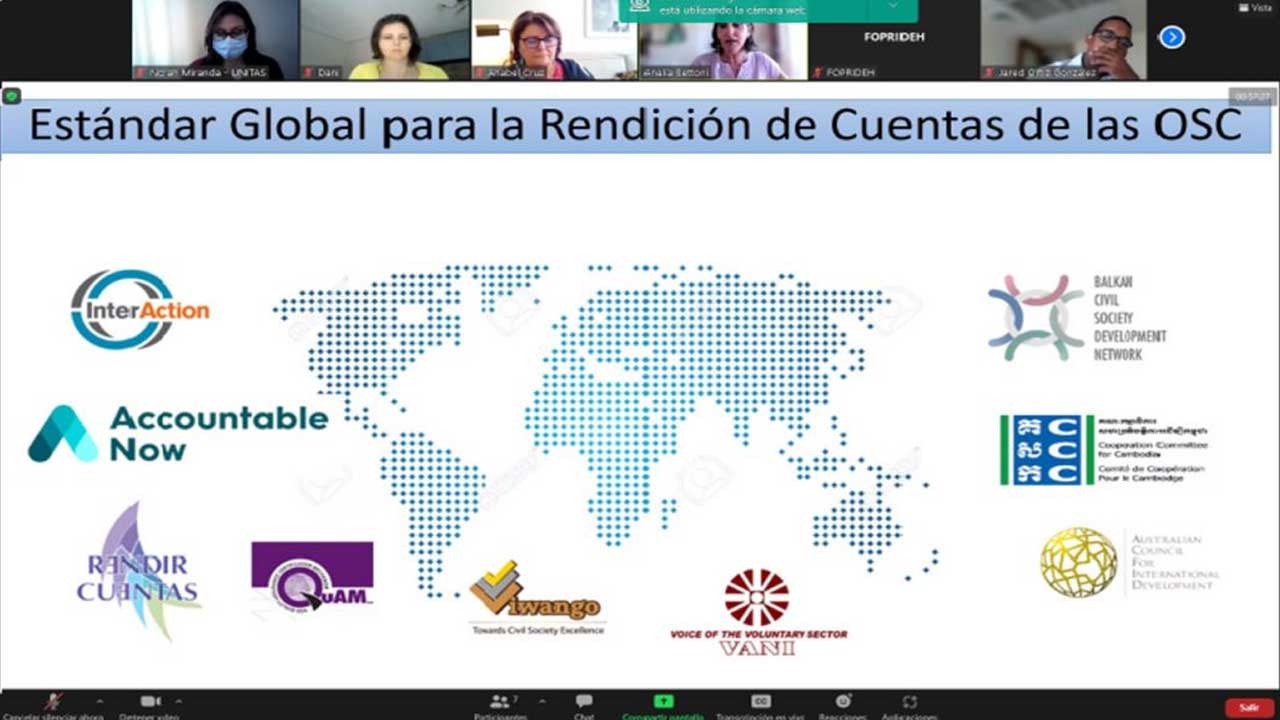Show next participants with blue arrow
1280x720 pixels.
coord(1172,38)
